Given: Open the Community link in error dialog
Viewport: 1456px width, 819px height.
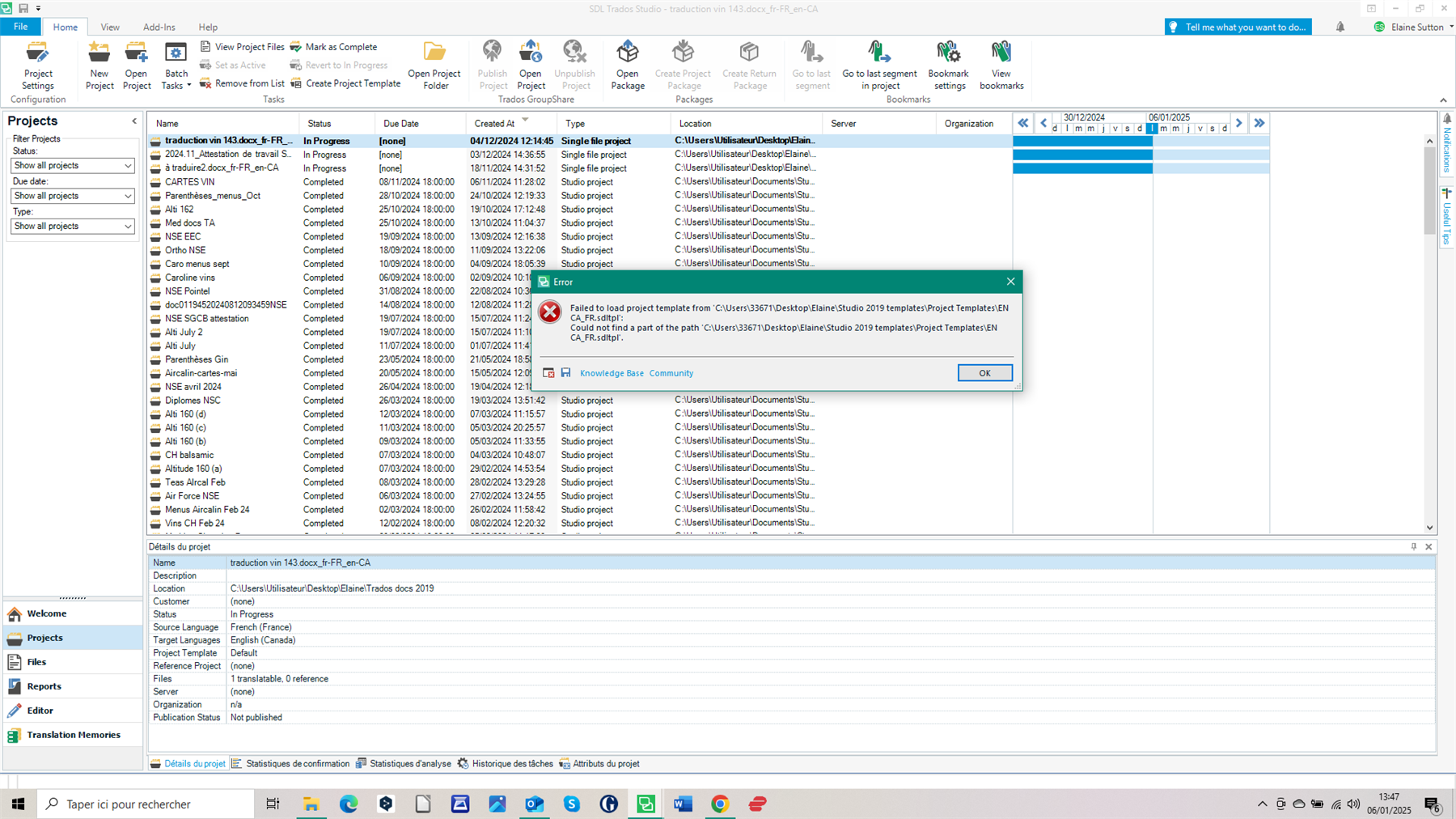Looking at the screenshot, I should pos(671,373).
